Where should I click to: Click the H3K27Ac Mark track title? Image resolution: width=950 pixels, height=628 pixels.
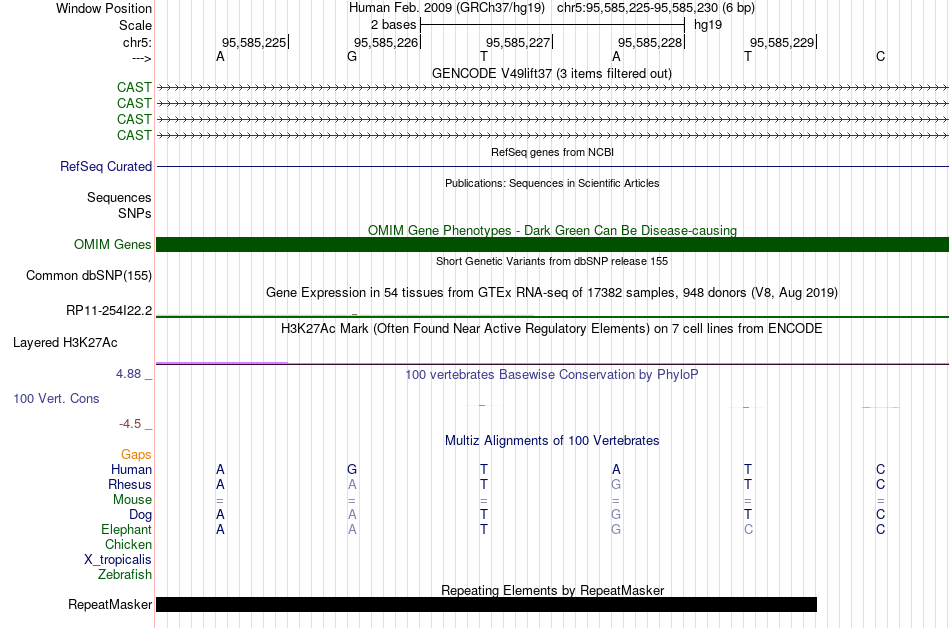(552, 329)
